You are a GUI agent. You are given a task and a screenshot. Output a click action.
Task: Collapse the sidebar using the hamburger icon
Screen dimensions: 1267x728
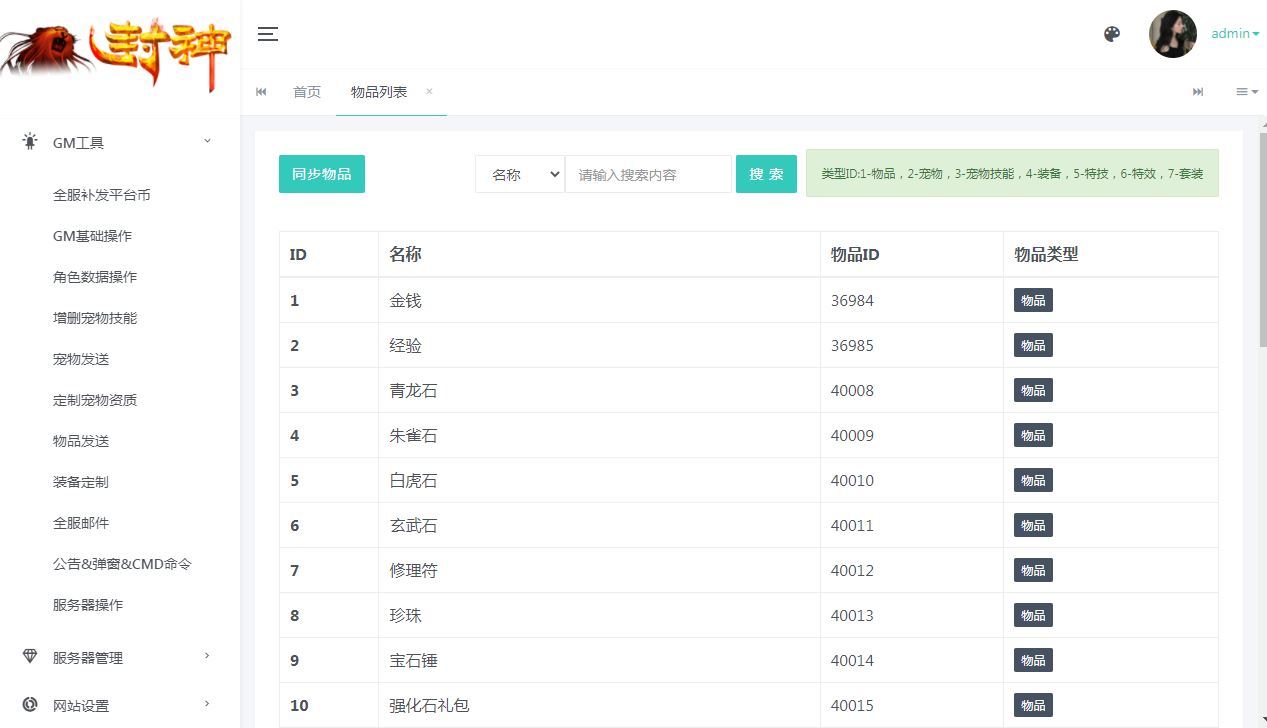pos(267,33)
